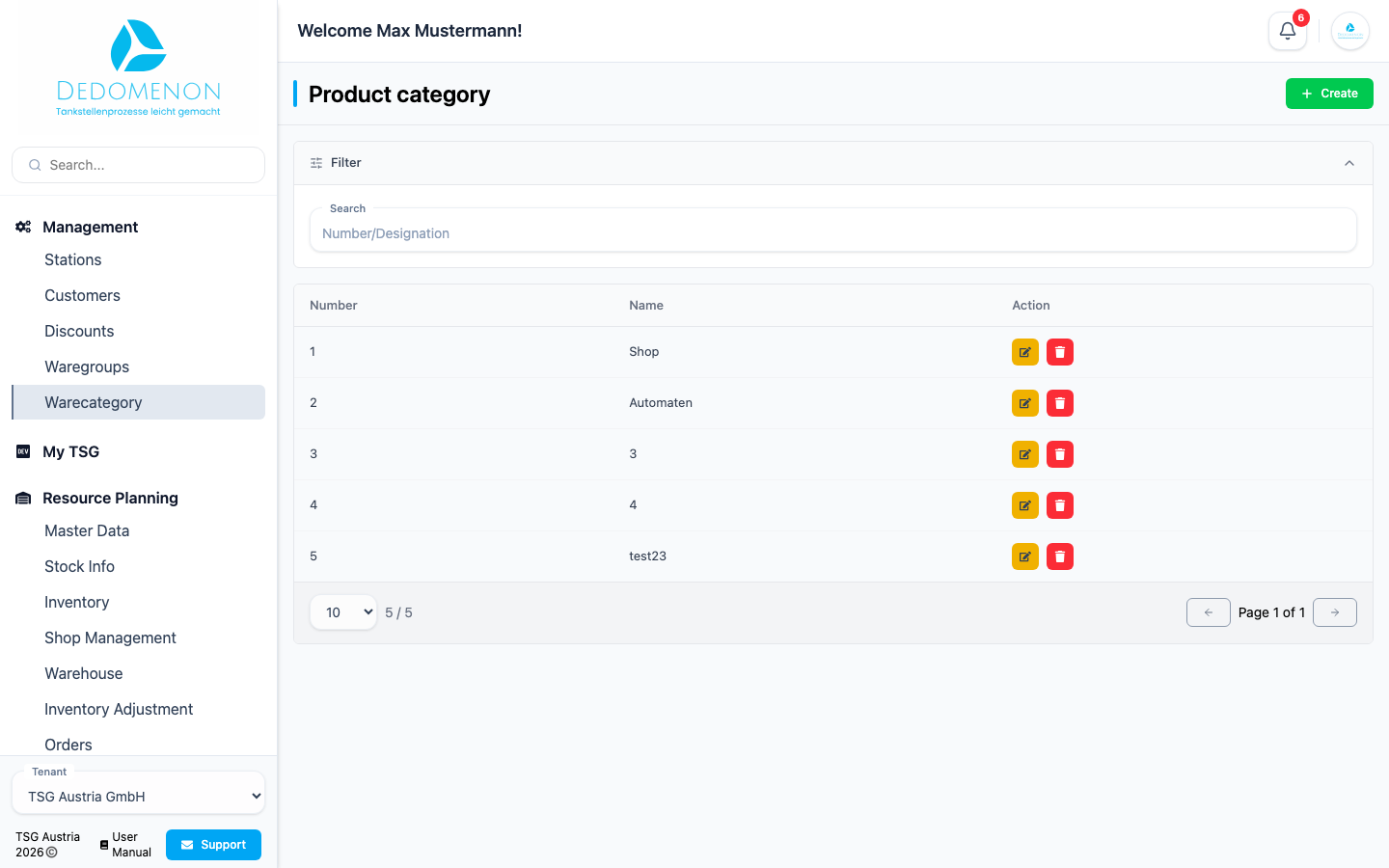Click the 5 / 5 record count

[x=398, y=612]
